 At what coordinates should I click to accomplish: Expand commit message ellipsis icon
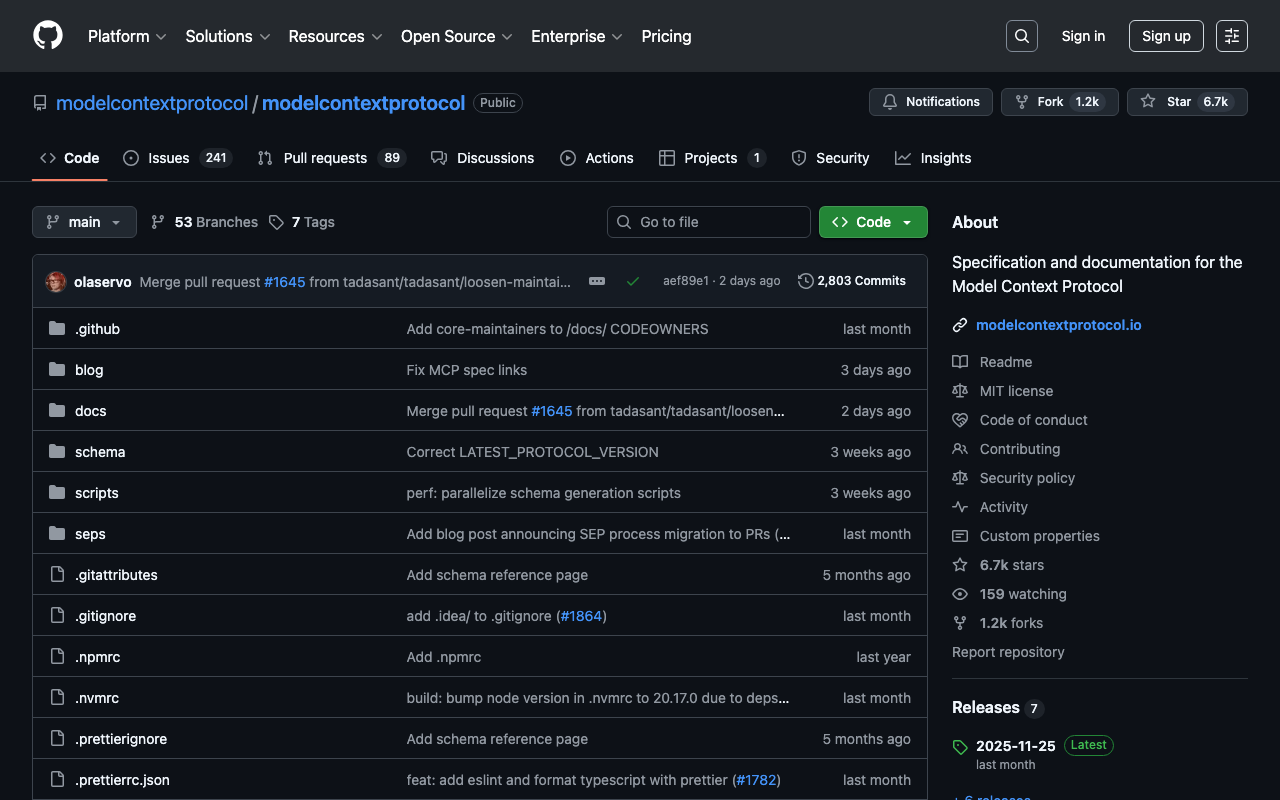(597, 282)
